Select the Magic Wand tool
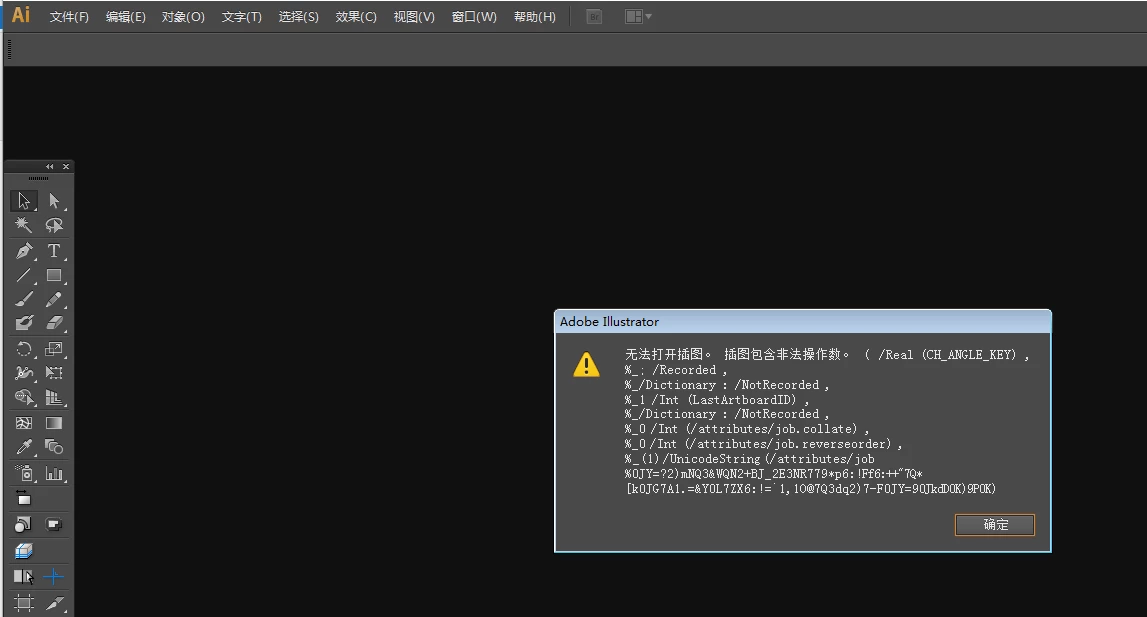This screenshot has width=1147, height=617. point(23,225)
